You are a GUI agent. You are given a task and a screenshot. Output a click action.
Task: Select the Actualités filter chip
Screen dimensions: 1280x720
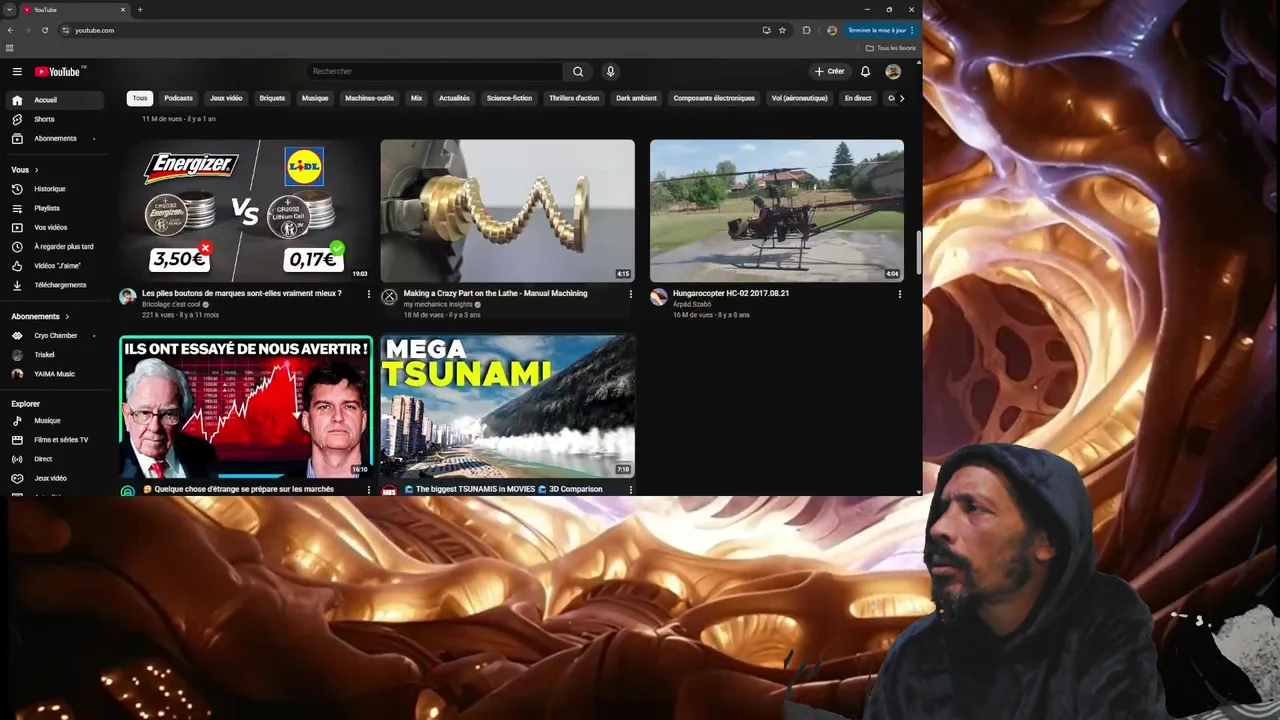[454, 98]
